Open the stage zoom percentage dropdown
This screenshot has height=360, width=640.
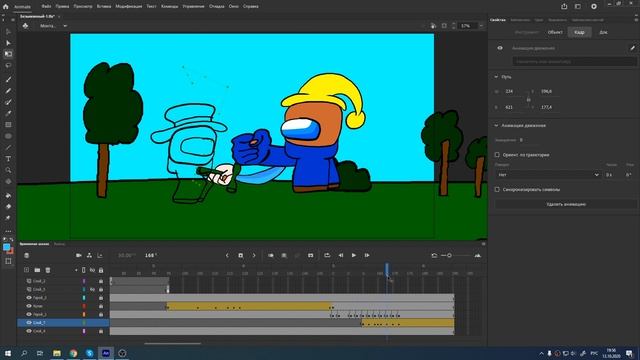click(x=481, y=26)
